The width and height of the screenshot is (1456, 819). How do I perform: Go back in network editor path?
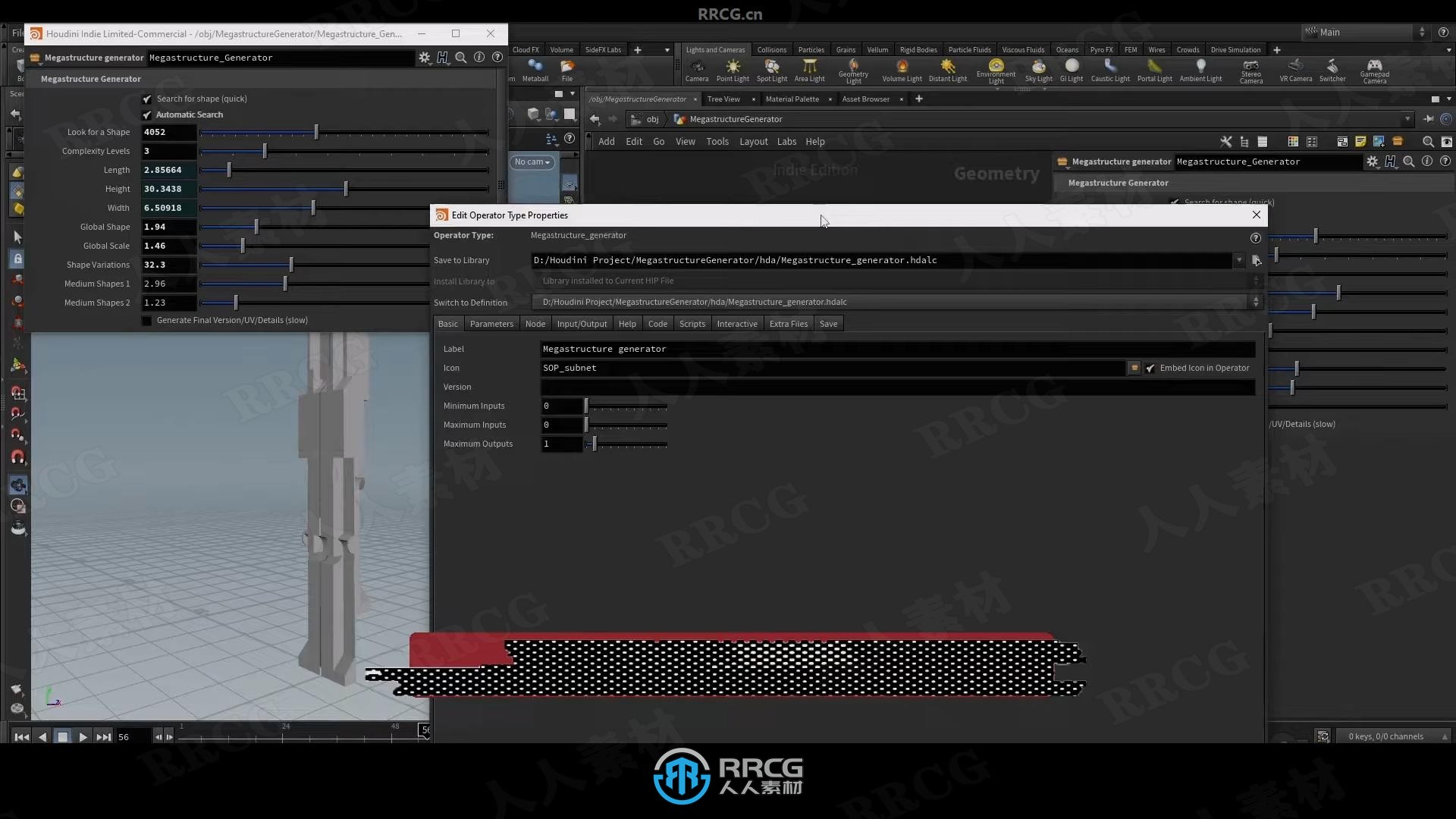(595, 119)
